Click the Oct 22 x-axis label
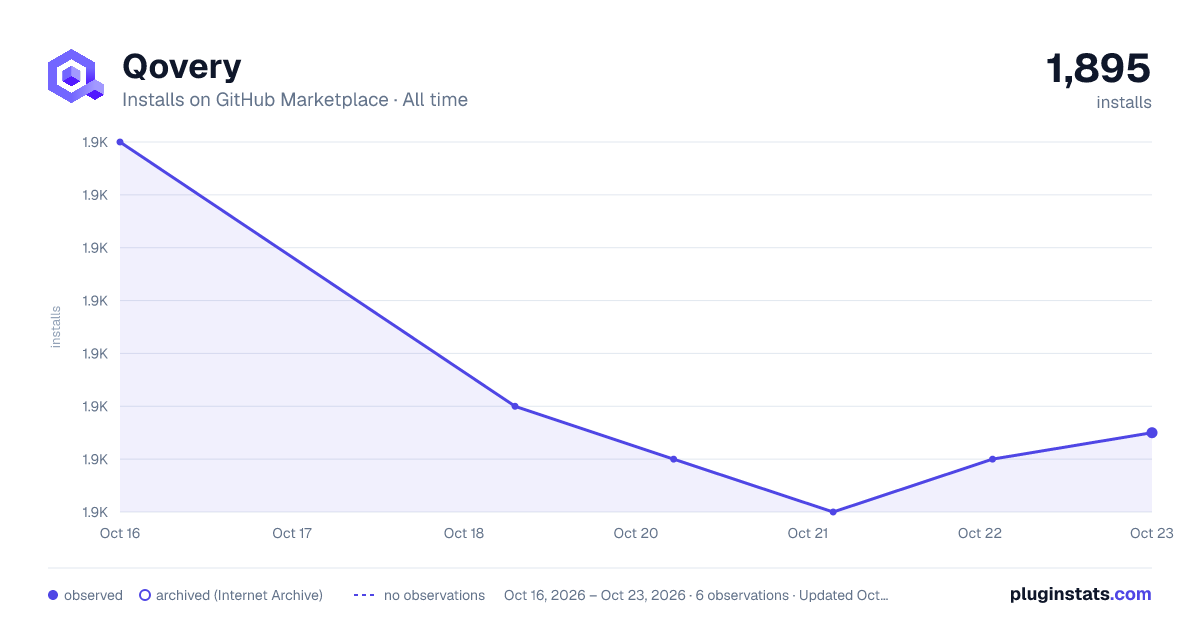The image size is (1200, 630). point(980,533)
